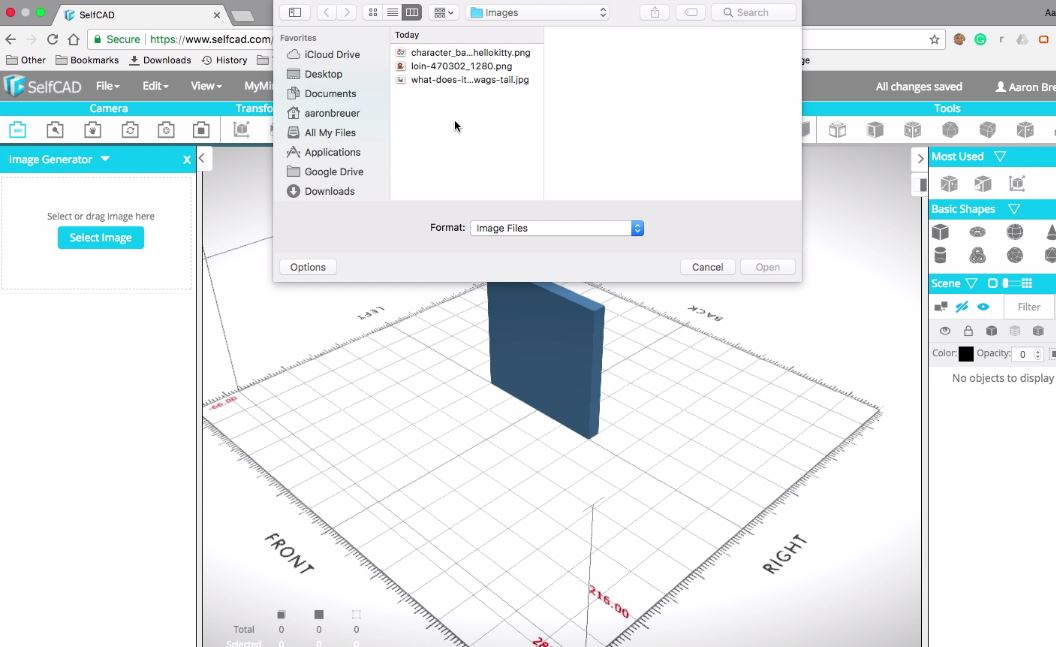This screenshot has width=1056, height=647.
Task: Switch file dialog to list view
Action: click(392, 12)
